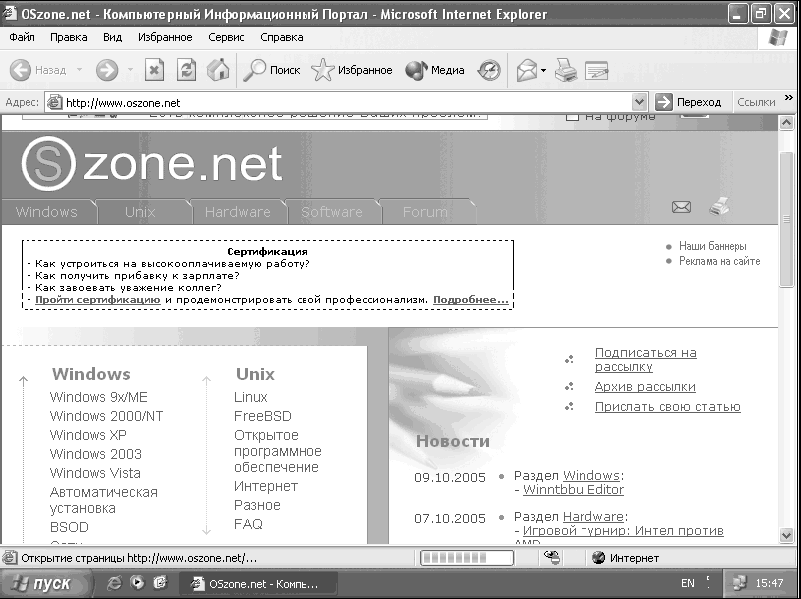801x599 pixels.
Task: Click the printer icon on OSzone page header
Action: pyautogui.click(x=719, y=206)
